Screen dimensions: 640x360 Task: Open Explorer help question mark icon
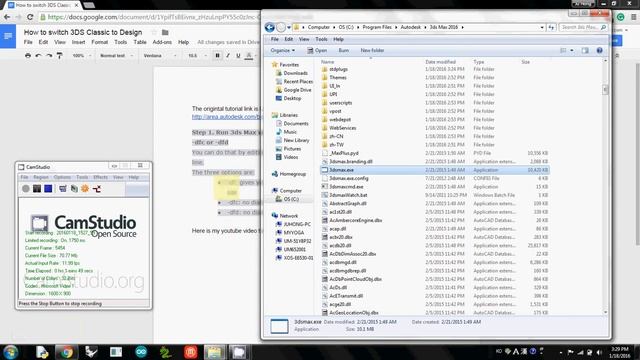(x=599, y=50)
